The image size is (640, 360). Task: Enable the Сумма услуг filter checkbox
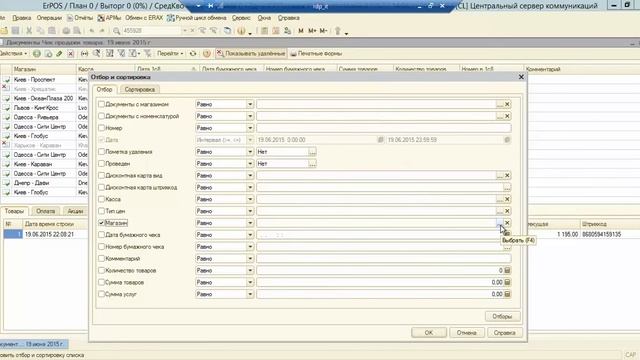pyautogui.click(x=101, y=294)
